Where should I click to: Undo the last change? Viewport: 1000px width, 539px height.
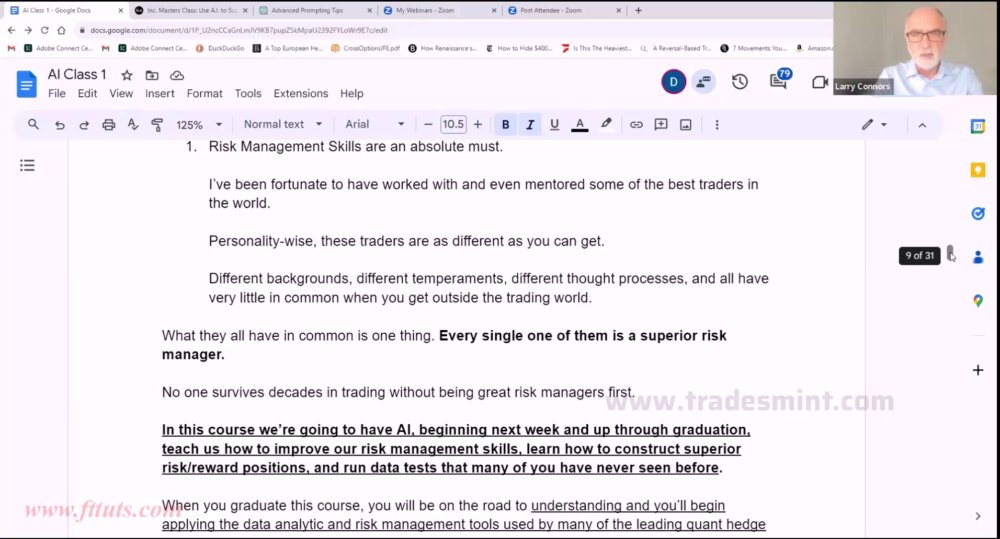pyautogui.click(x=59, y=125)
